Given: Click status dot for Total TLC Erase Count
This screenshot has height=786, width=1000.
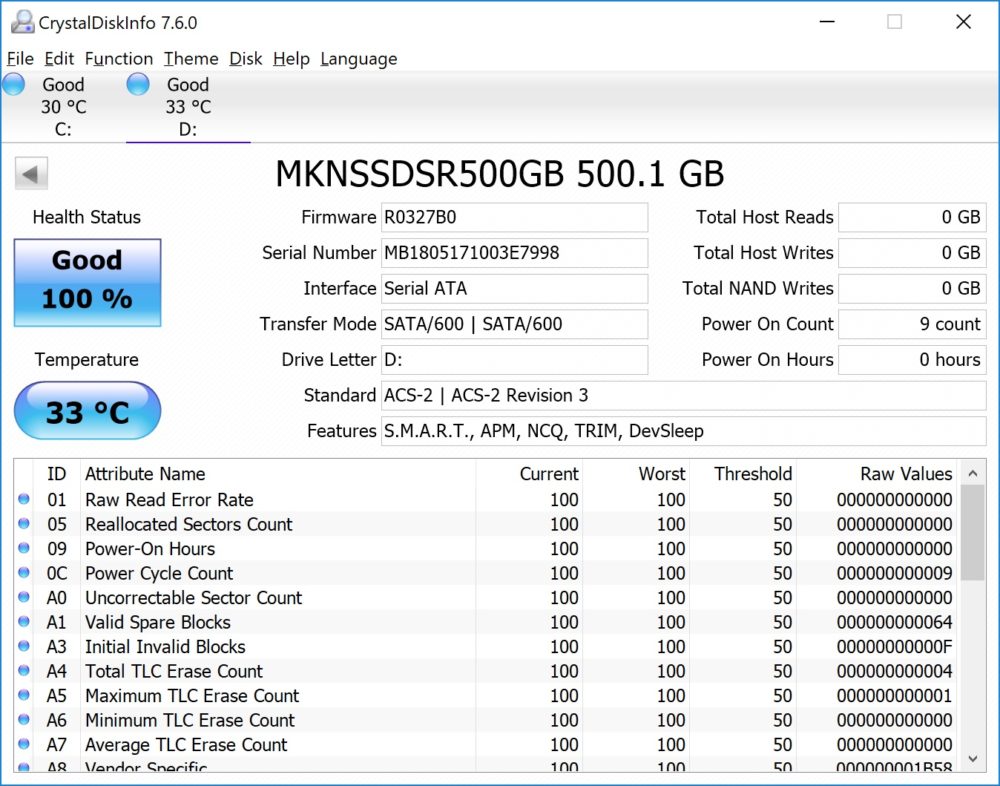Looking at the screenshot, I should tap(24, 671).
